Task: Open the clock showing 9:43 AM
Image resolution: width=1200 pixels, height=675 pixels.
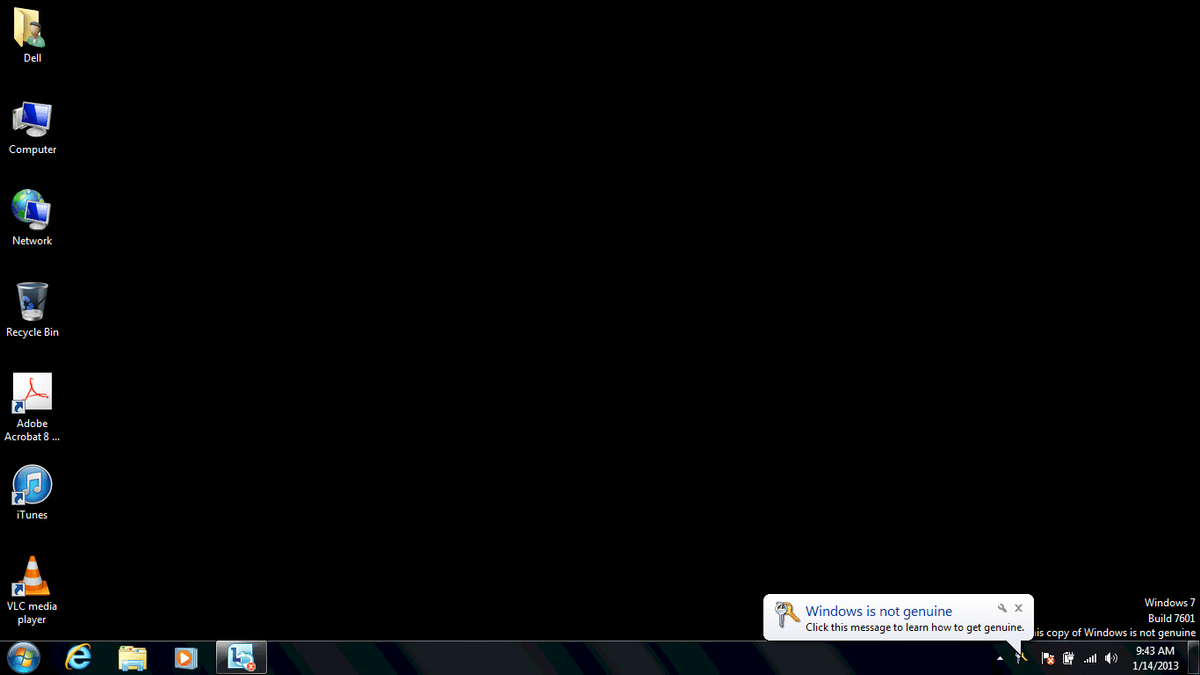Action: (x=1155, y=658)
